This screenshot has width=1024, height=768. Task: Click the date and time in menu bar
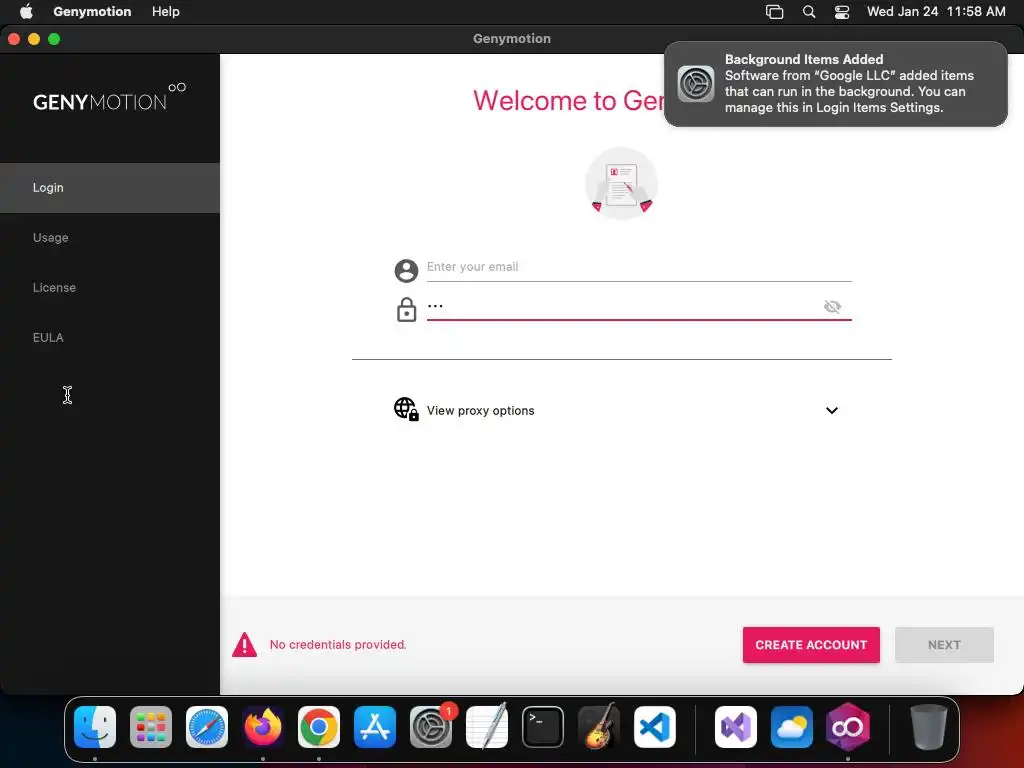coord(936,12)
